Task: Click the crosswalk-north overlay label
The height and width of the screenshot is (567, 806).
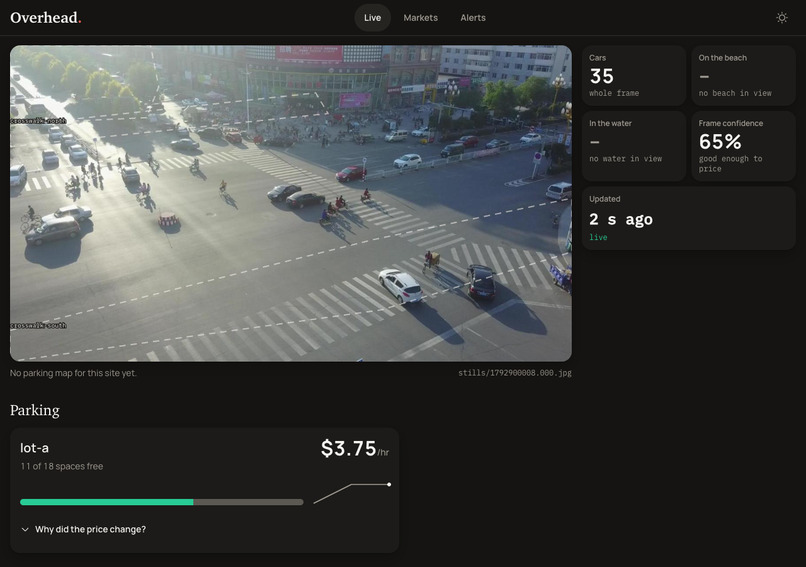Action: click(39, 121)
